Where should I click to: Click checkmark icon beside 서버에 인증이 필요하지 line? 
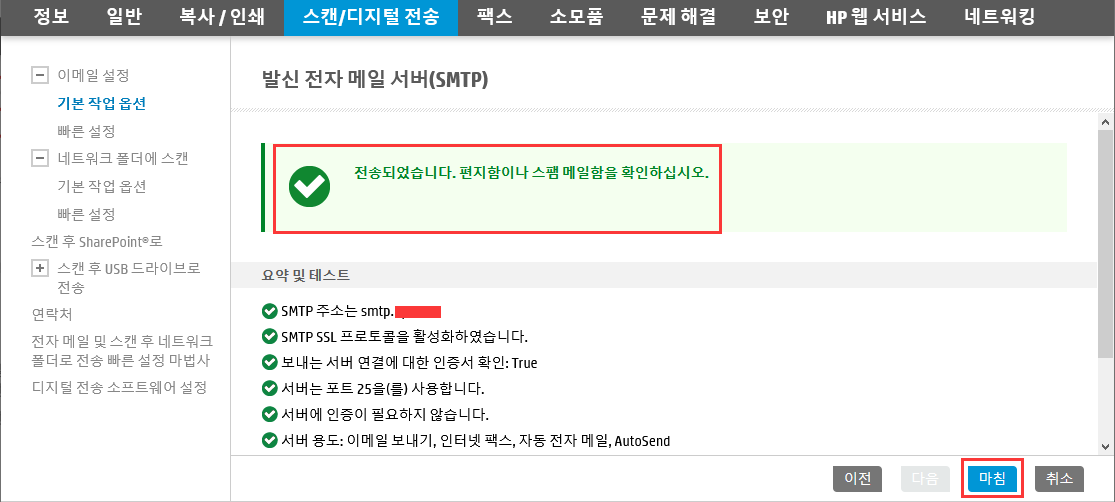click(x=270, y=414)
